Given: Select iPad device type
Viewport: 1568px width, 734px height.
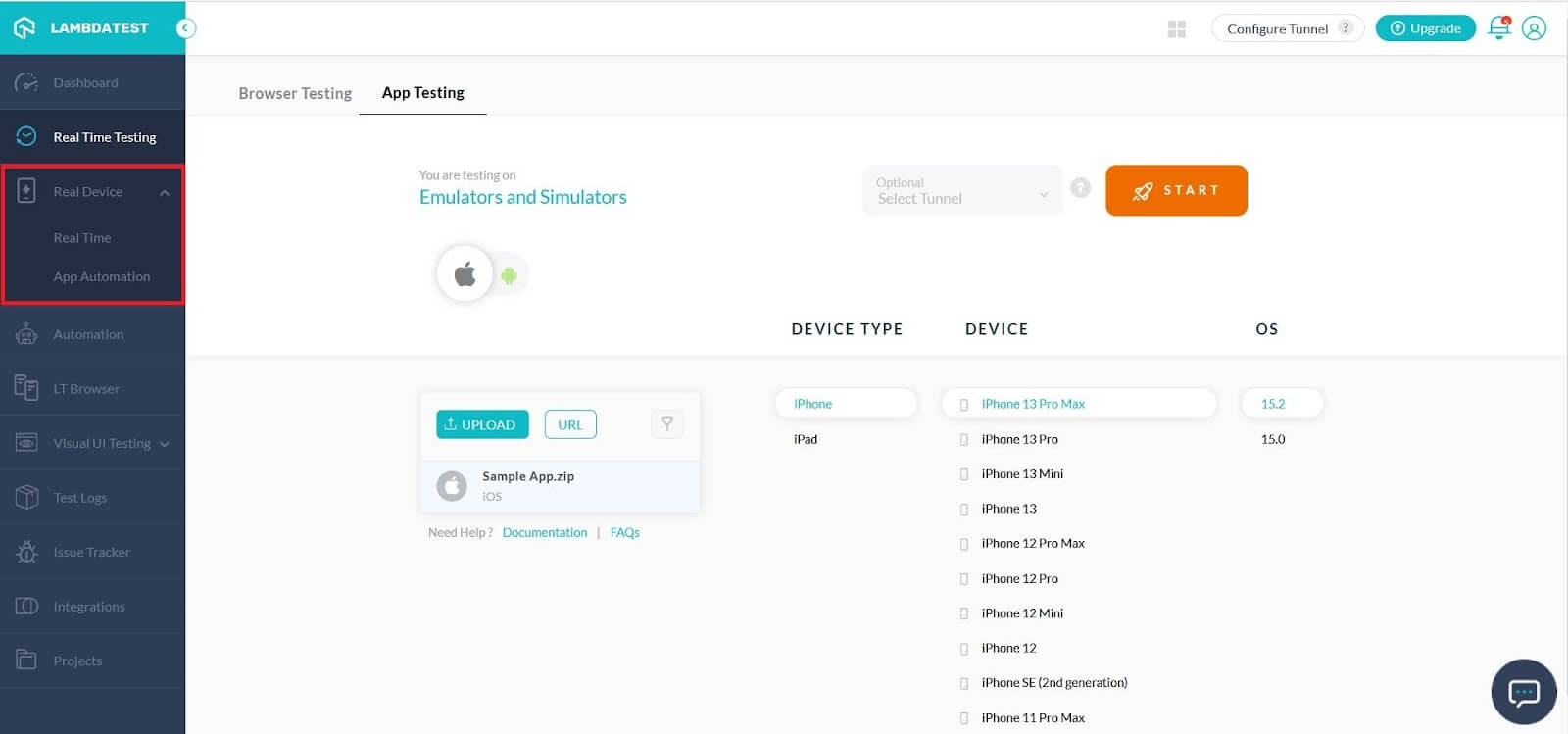Looking at the screenshot, I should [806, 439].
